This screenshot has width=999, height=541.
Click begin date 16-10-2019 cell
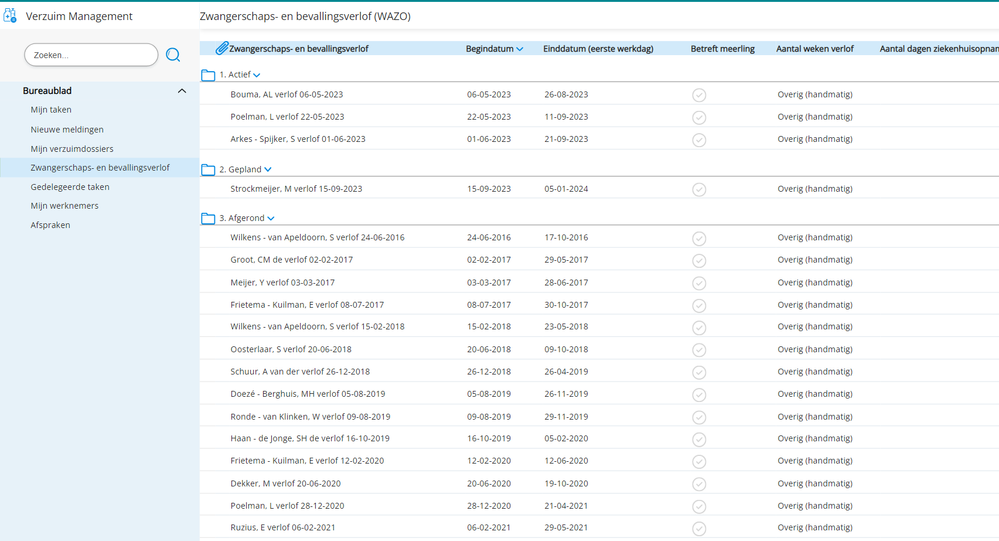489,438
